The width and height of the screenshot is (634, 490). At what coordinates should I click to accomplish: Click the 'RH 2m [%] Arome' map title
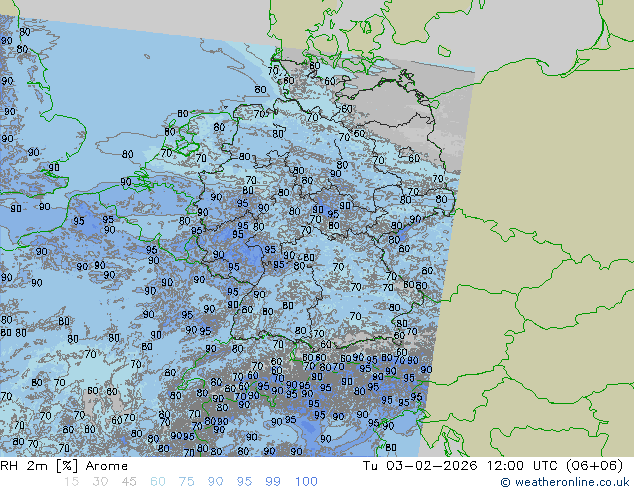pyautogui.click(x=64, y=466)
